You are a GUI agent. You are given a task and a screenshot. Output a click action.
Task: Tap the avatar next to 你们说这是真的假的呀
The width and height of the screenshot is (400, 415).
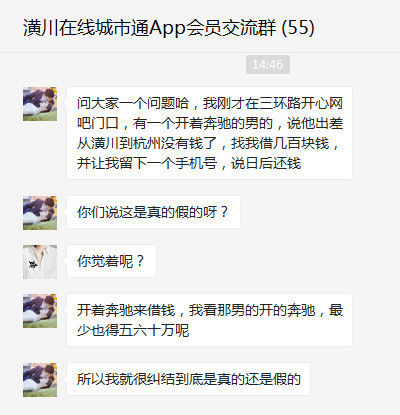coord(40,213)
